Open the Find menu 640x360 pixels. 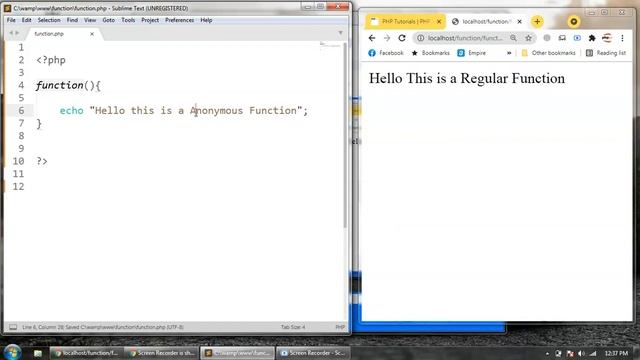pos(72,20)
